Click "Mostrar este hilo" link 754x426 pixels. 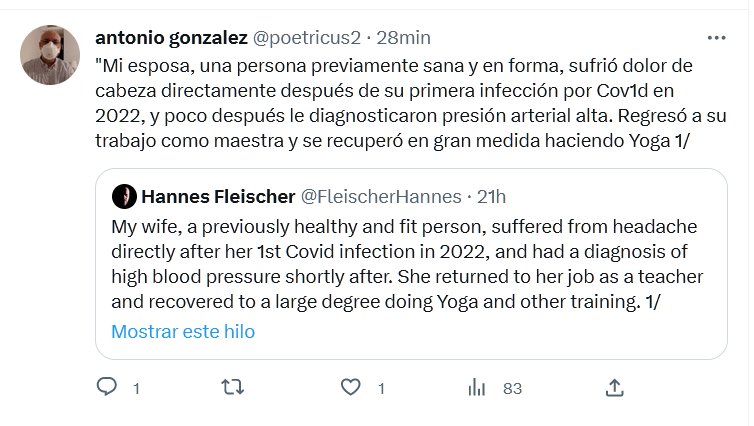pyautogui.click(x=183, y=331)
